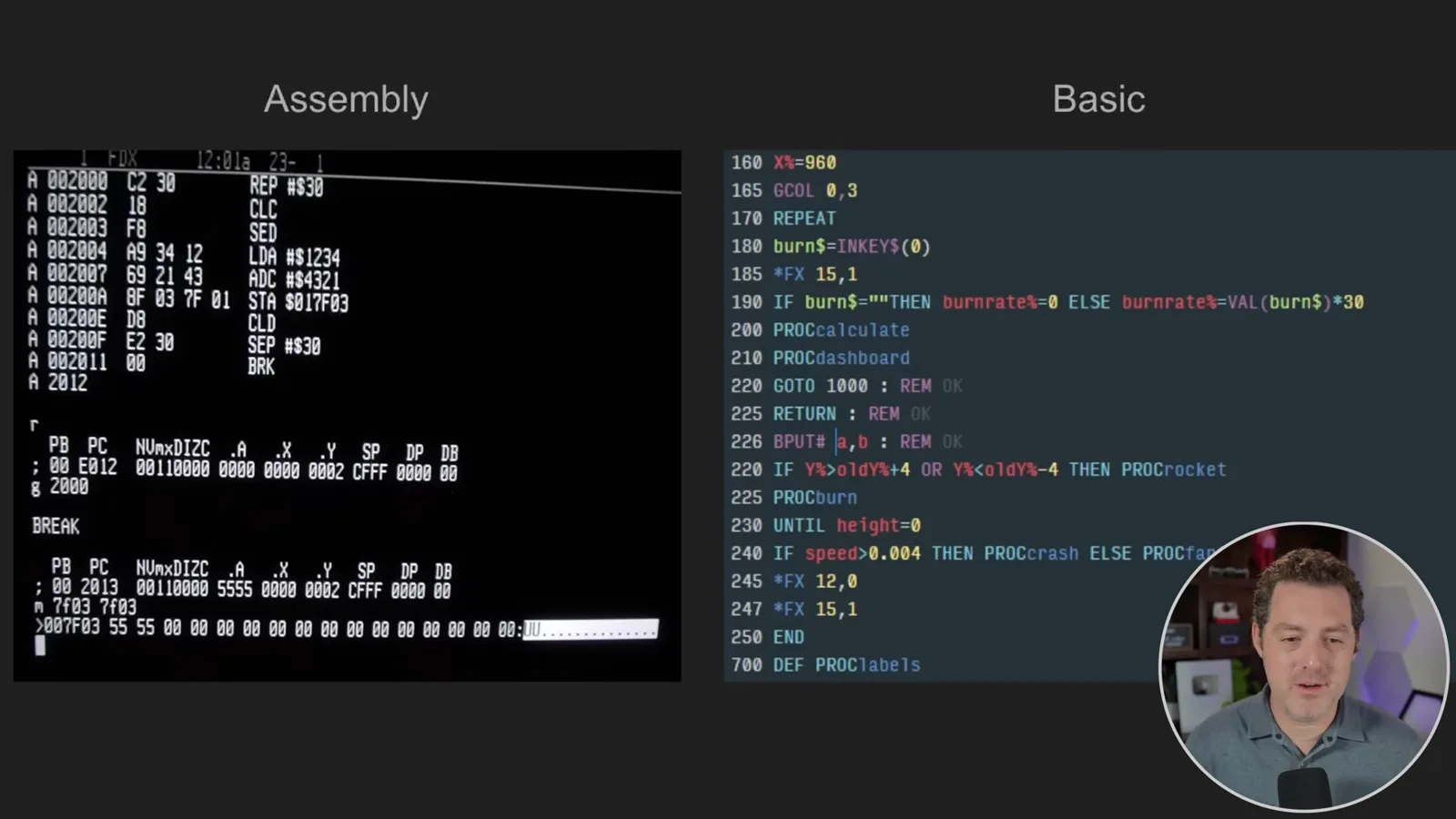
Task: Click the "Assembly" heading
Action: [346, 100]
